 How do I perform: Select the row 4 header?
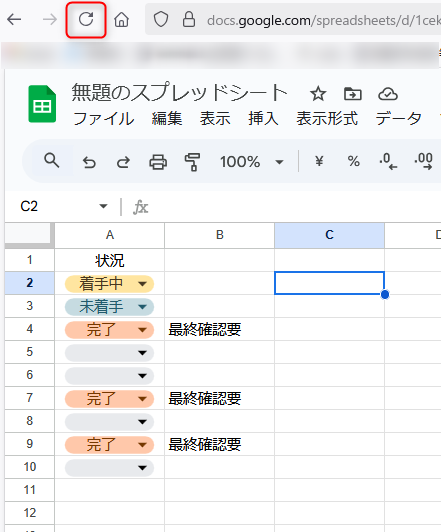tap(30, 329)
